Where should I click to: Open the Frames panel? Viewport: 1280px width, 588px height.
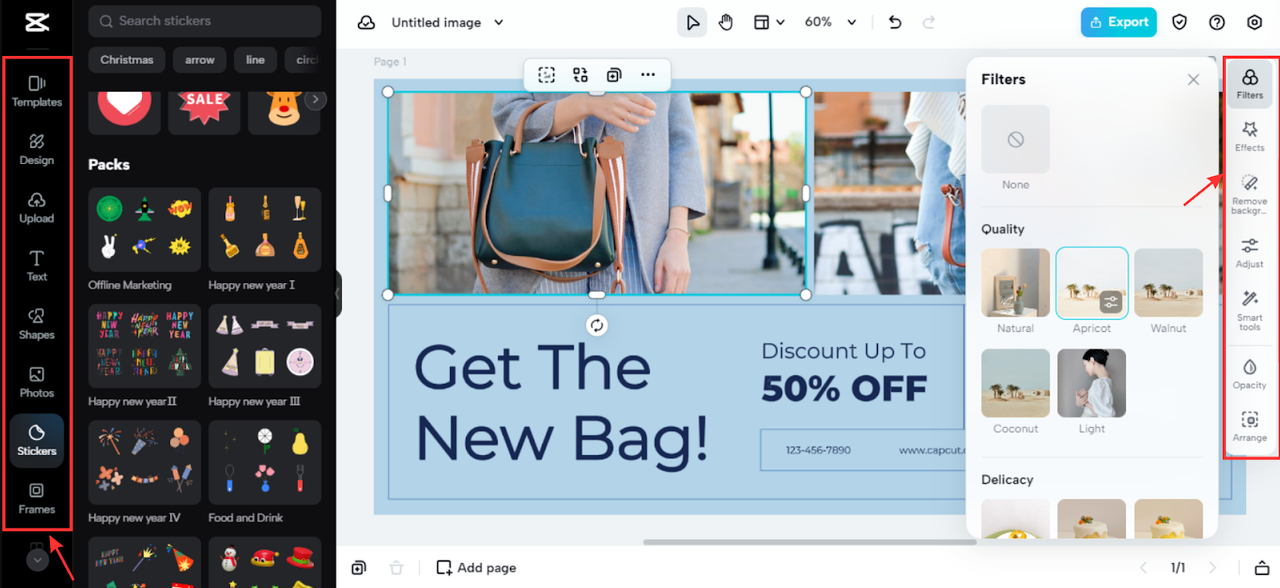coord(37,498)
